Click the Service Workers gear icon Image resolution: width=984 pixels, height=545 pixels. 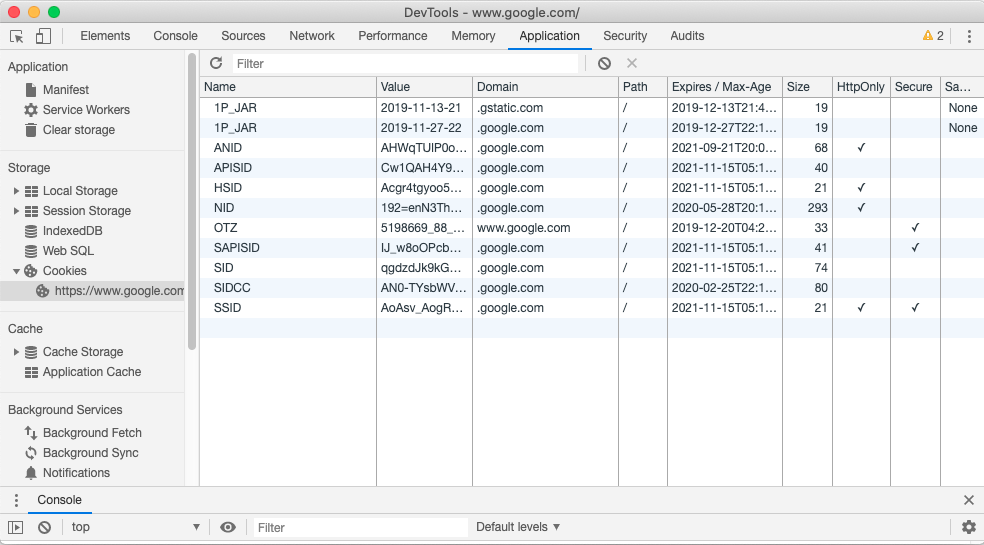tap(31, 110)
